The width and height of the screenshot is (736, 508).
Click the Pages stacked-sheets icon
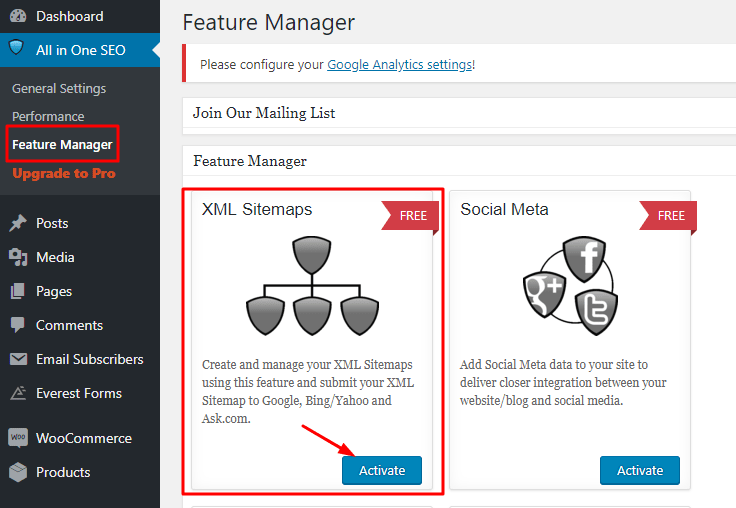[17, 291]
